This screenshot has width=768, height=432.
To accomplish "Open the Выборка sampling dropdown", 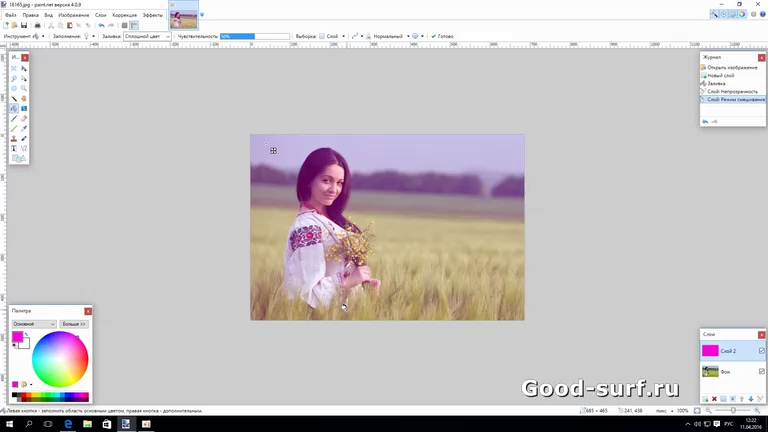I will pyautogui.click(x=332, y=36).
